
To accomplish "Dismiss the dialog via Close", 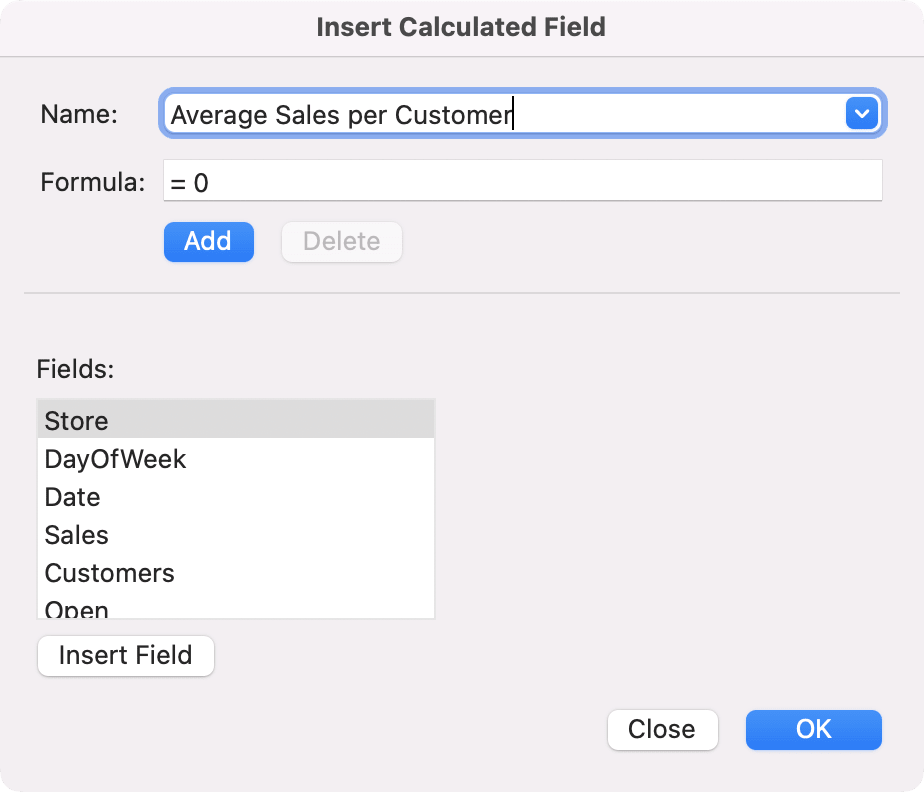I will 662,729.
